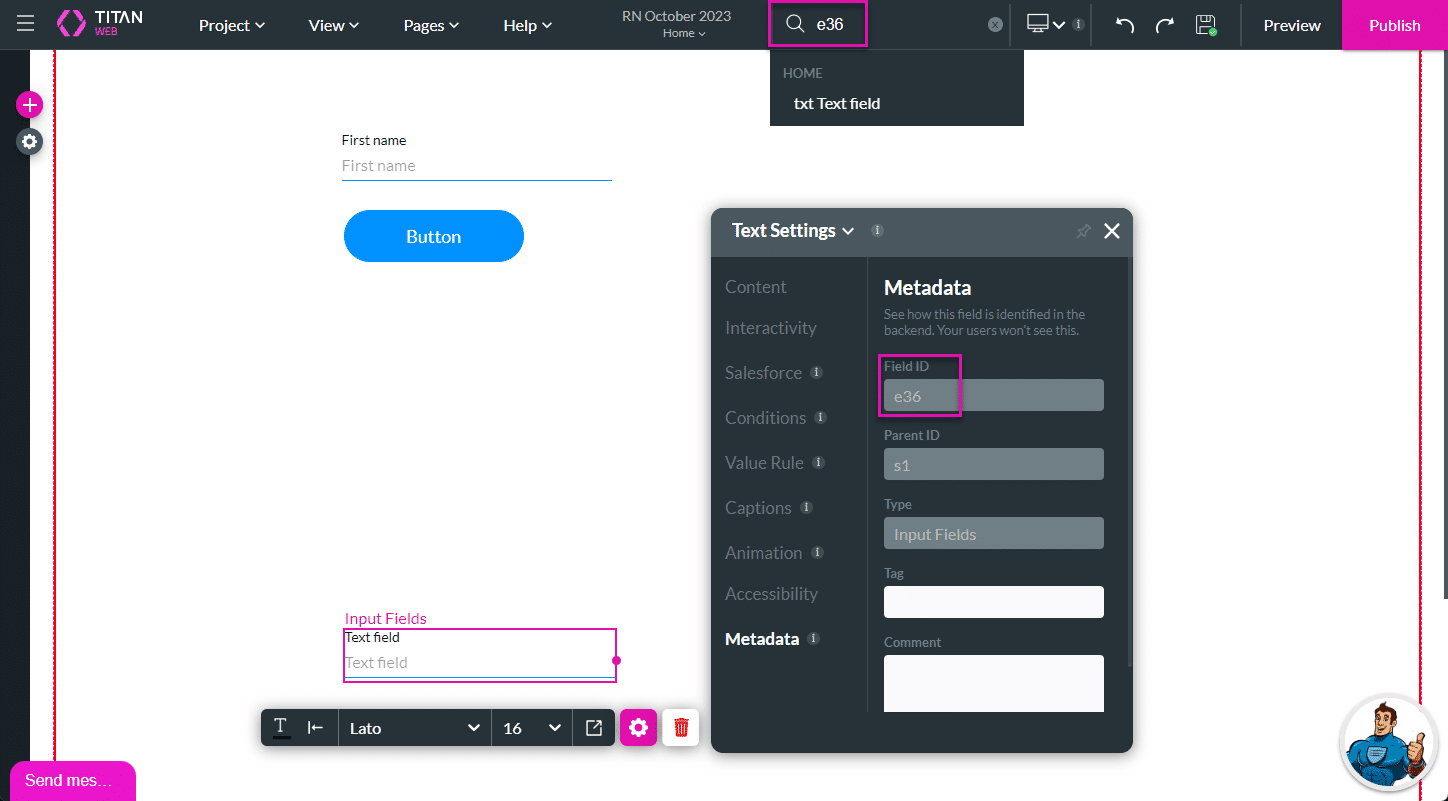Viewport: 1448px width, 801px height.
Task: Open the font size 16 dropdown
Action: point(531,727)
